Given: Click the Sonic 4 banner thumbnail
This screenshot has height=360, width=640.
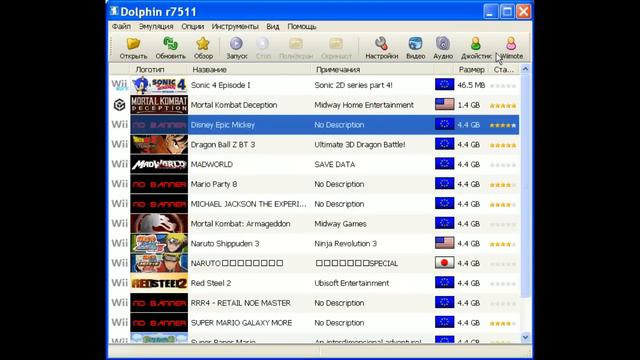Looking at the screenshot, I should point(159,85).
